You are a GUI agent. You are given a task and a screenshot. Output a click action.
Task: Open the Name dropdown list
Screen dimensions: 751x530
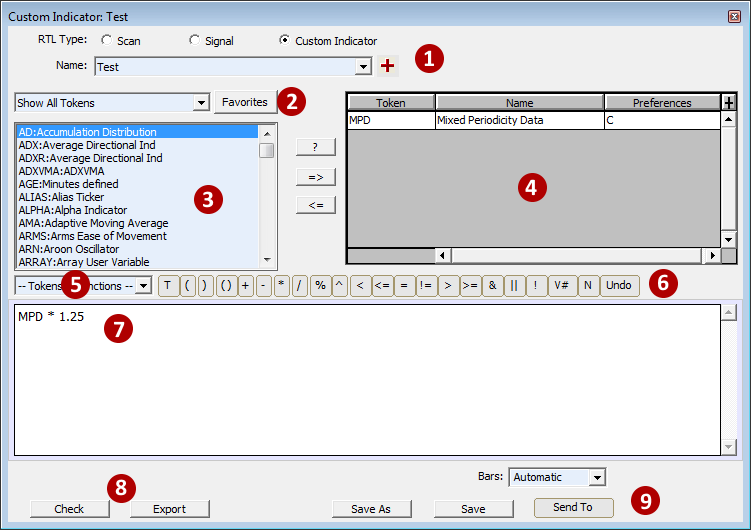point(363,67)
